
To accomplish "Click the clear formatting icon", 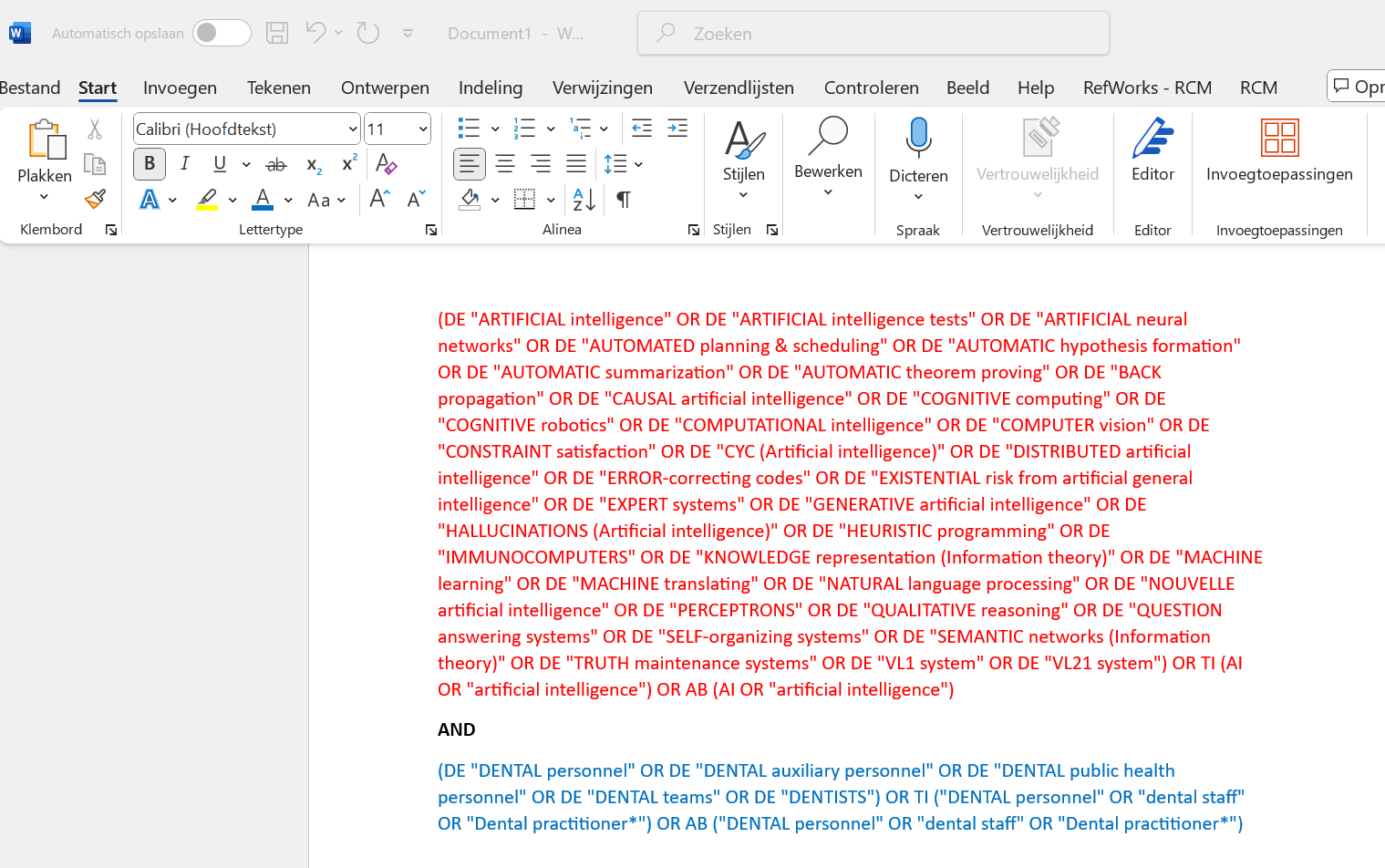I will 386,164.
